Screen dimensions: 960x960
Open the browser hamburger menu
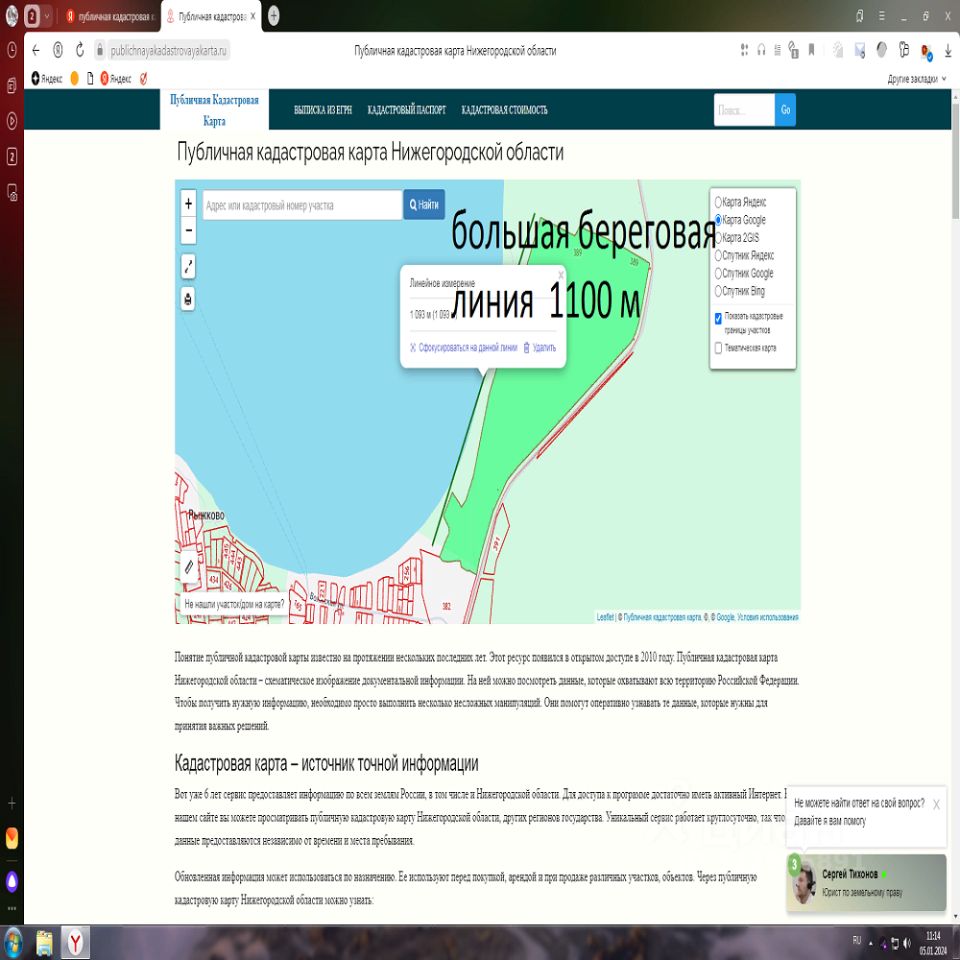tap(882, 16)
